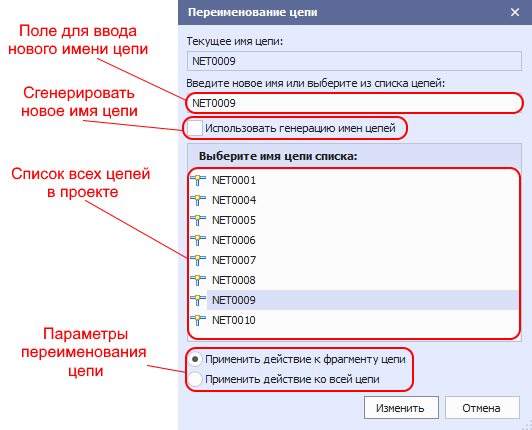
Task: Select Применить действие к фрагменту цепи radio
Action: [195, 359]
